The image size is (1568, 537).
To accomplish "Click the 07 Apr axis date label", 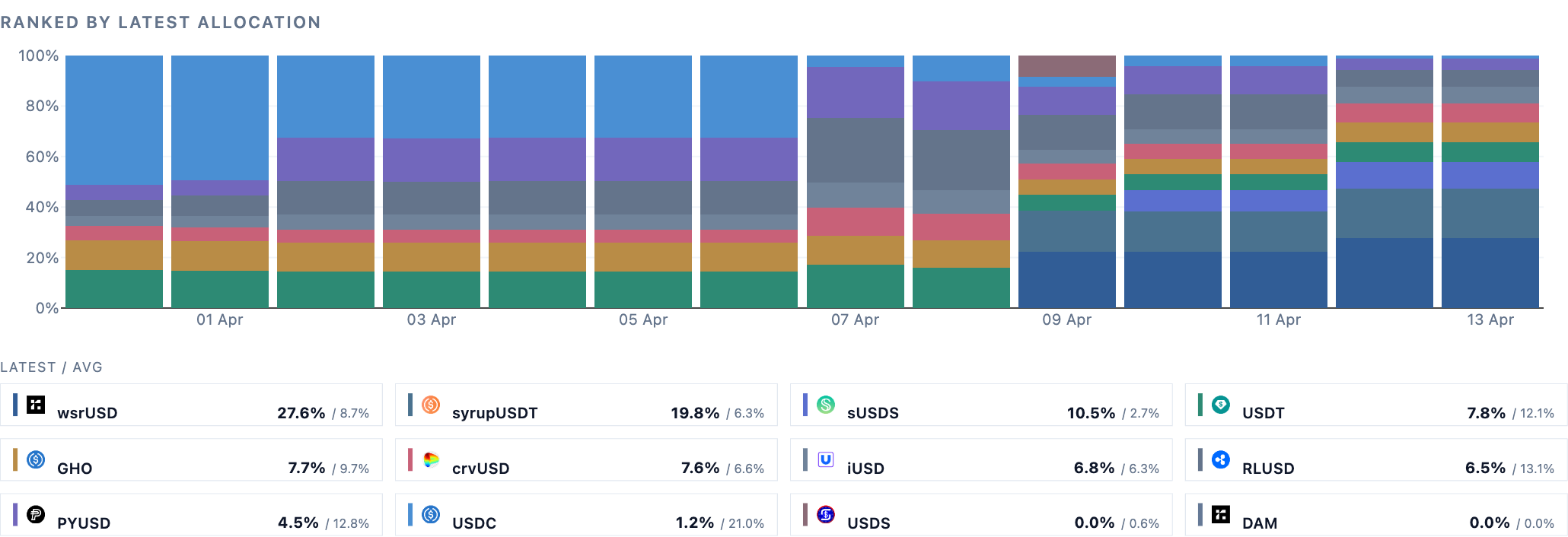I will (855, 319).
